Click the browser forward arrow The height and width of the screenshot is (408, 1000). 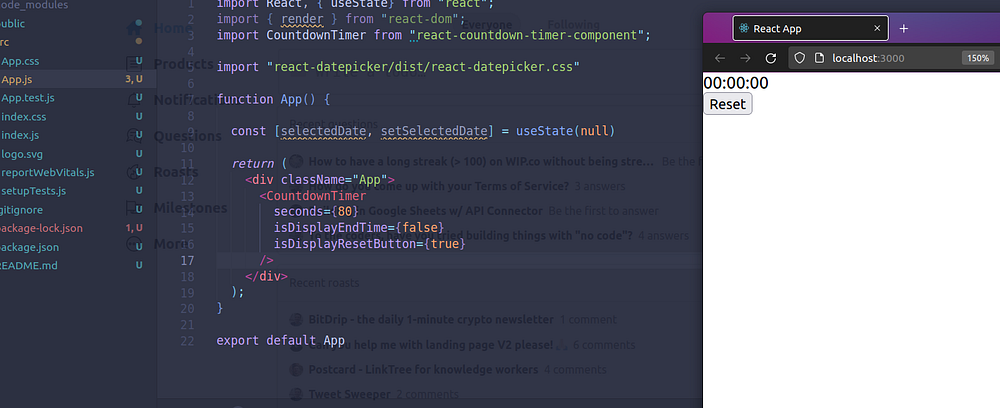745,58
